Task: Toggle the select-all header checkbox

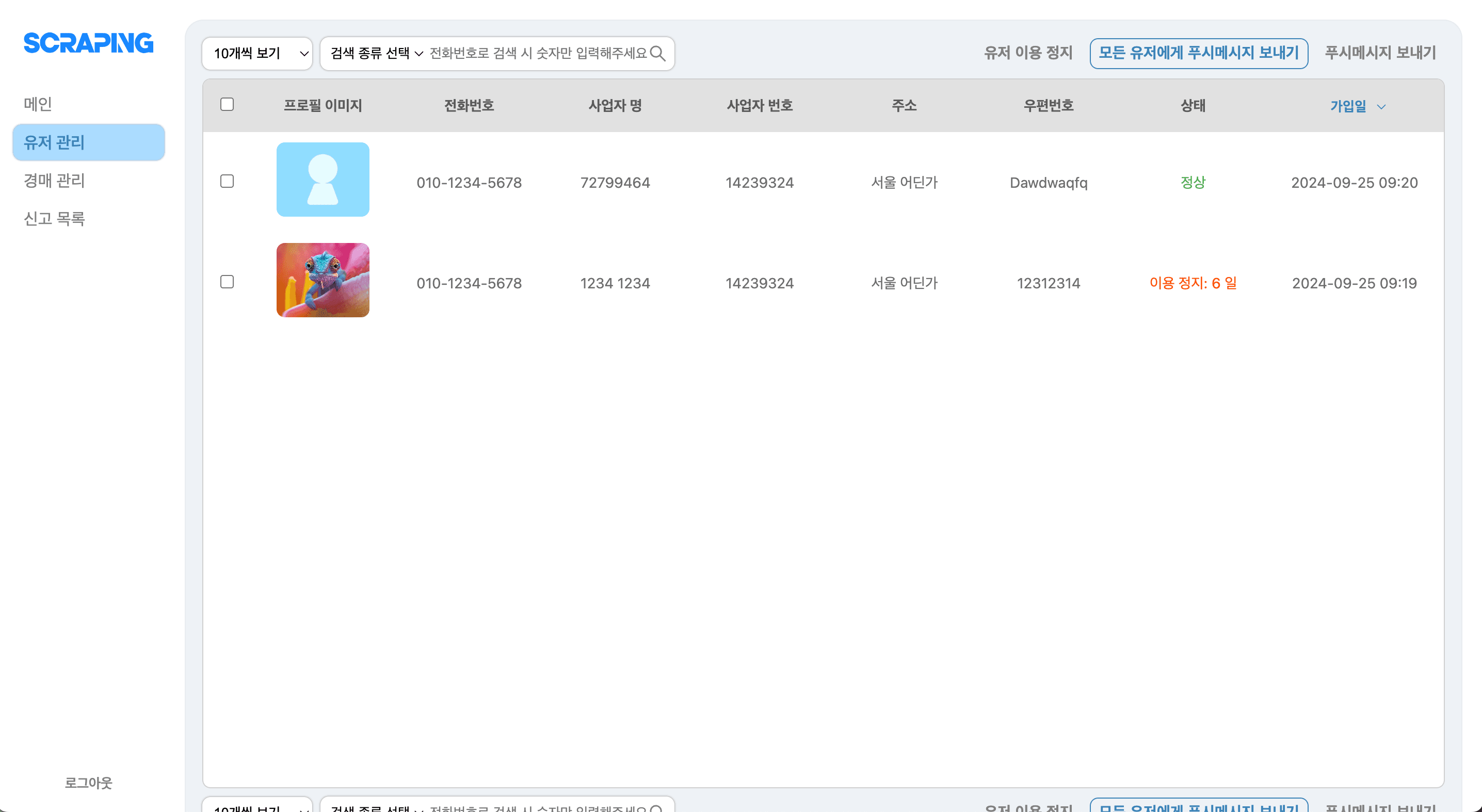Action: coord(227,105)
